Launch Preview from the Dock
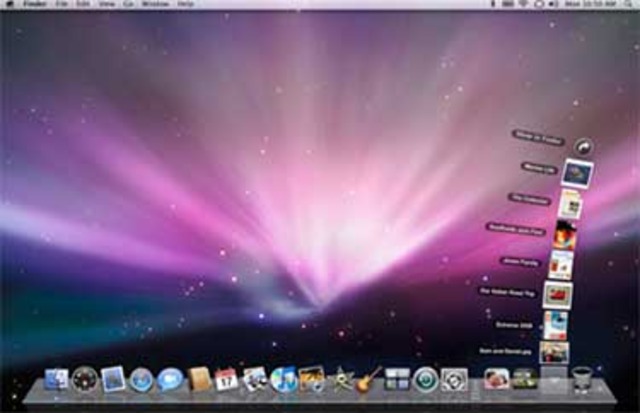This screenshot has height=413, width=640. [x=255, y=379]
